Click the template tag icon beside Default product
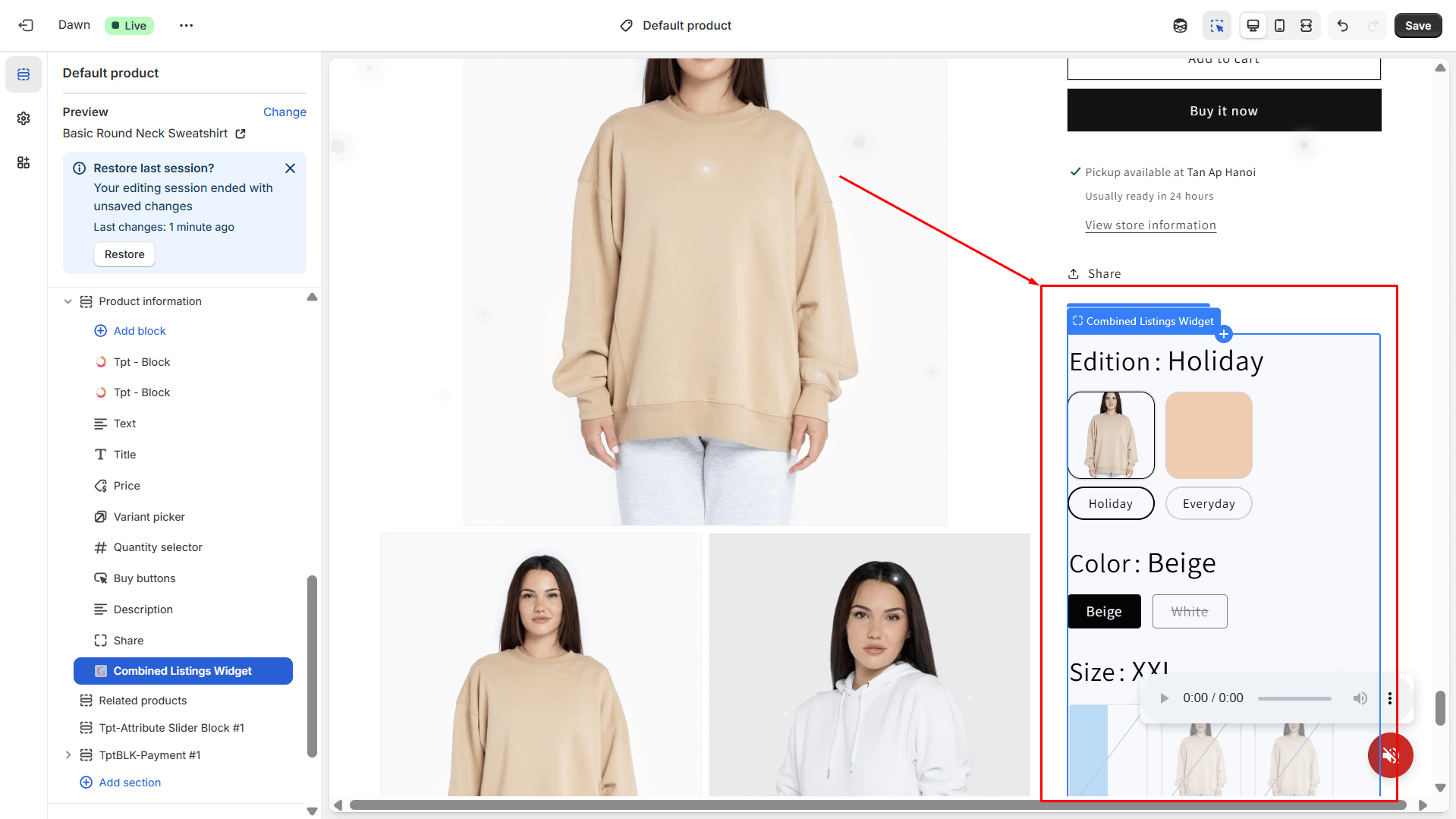 pos(626,26)
